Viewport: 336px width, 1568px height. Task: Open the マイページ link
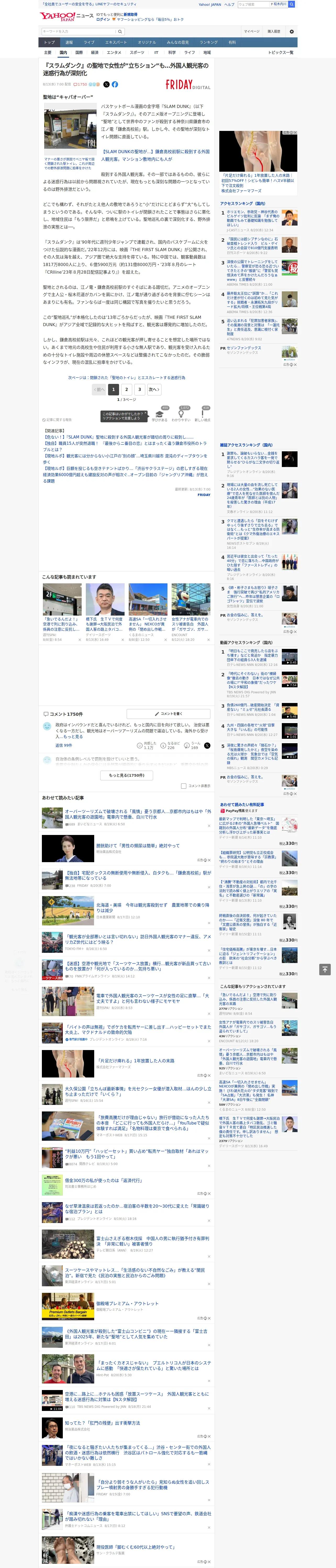(x=251, y=32)
